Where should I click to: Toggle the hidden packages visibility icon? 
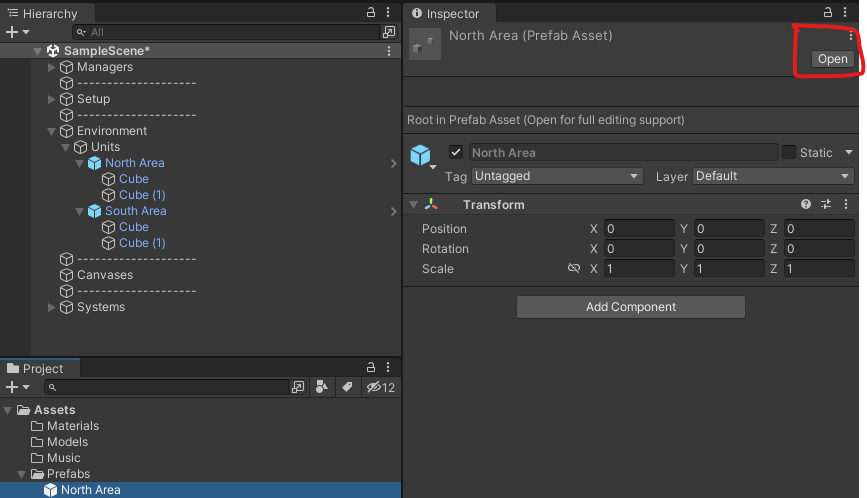click(380, 387)
